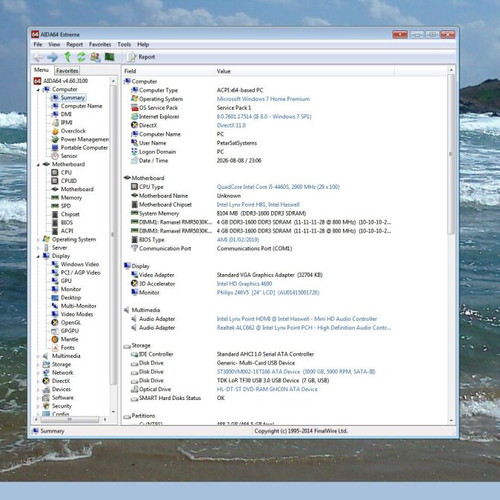Click the Fonts icon in tree
The image size is (500, 500).
(x=55, y=348)
